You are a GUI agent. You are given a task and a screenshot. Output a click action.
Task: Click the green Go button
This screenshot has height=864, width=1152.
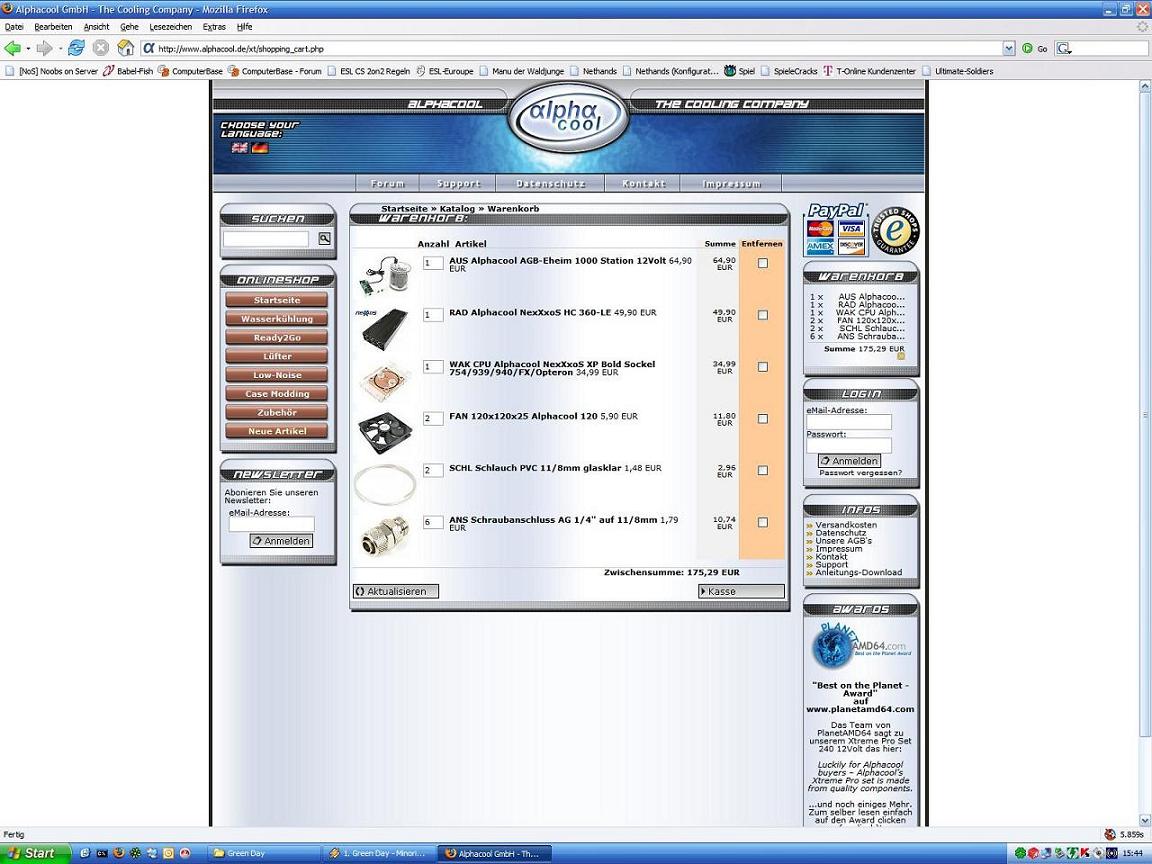[1034, 48]
